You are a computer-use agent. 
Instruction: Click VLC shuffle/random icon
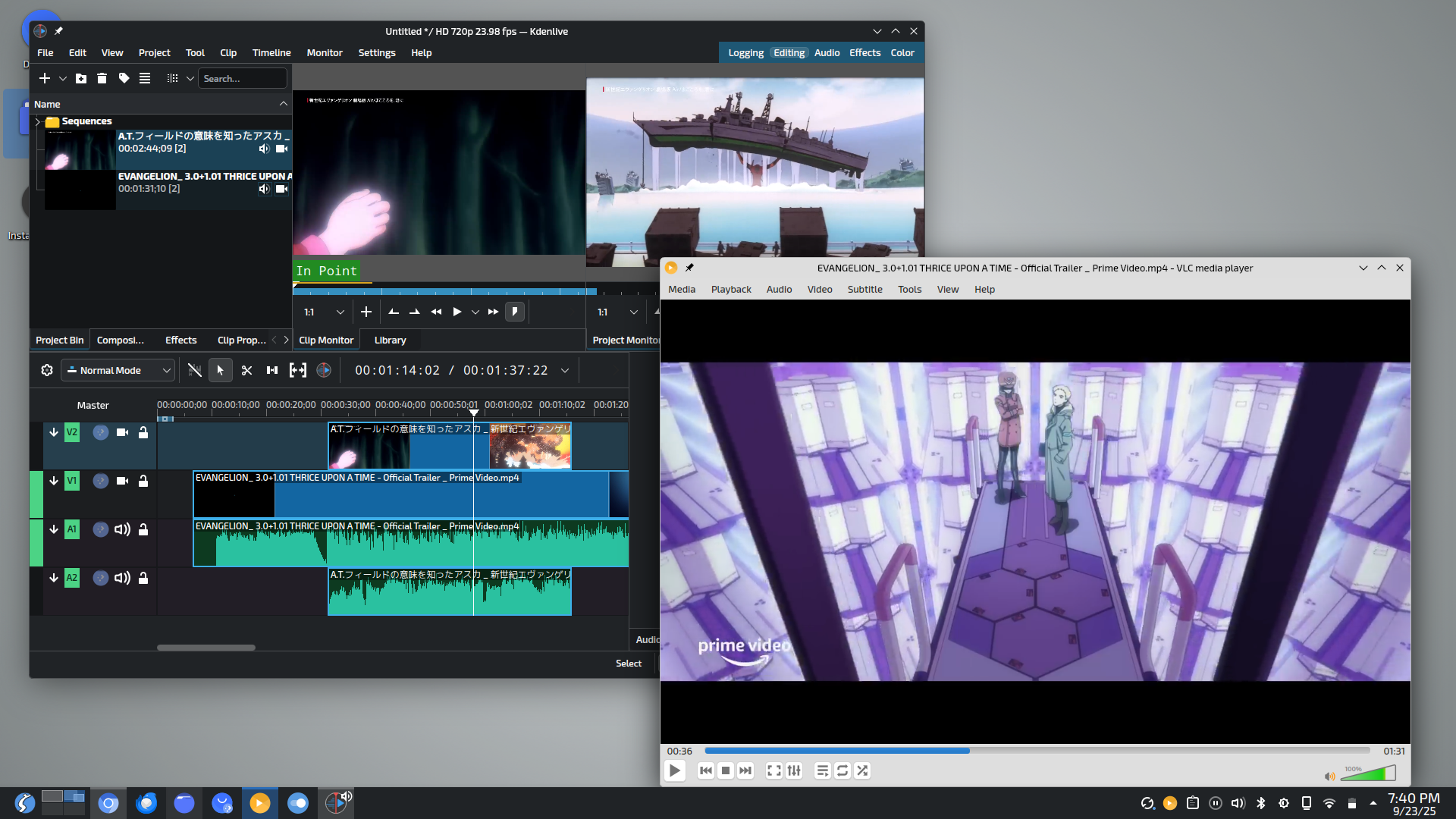coord(862,770)
